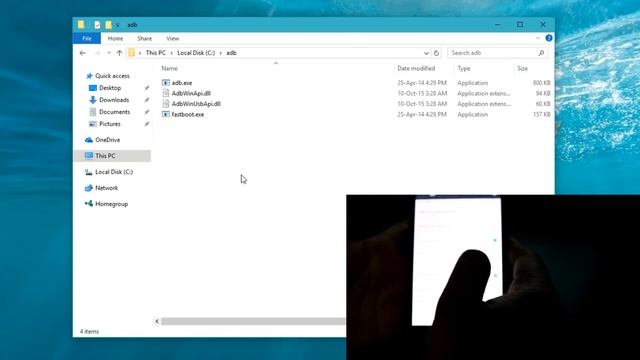Click the date of fastboot.exe
The width and height of the screenshot is (640, 360).
(x=422, y=115)
